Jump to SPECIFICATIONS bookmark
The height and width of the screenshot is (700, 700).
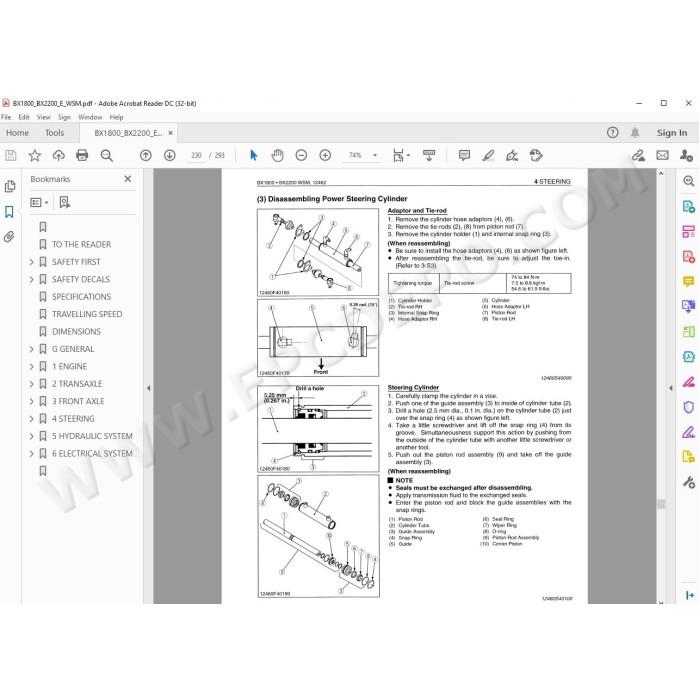[x=81, y=297]
